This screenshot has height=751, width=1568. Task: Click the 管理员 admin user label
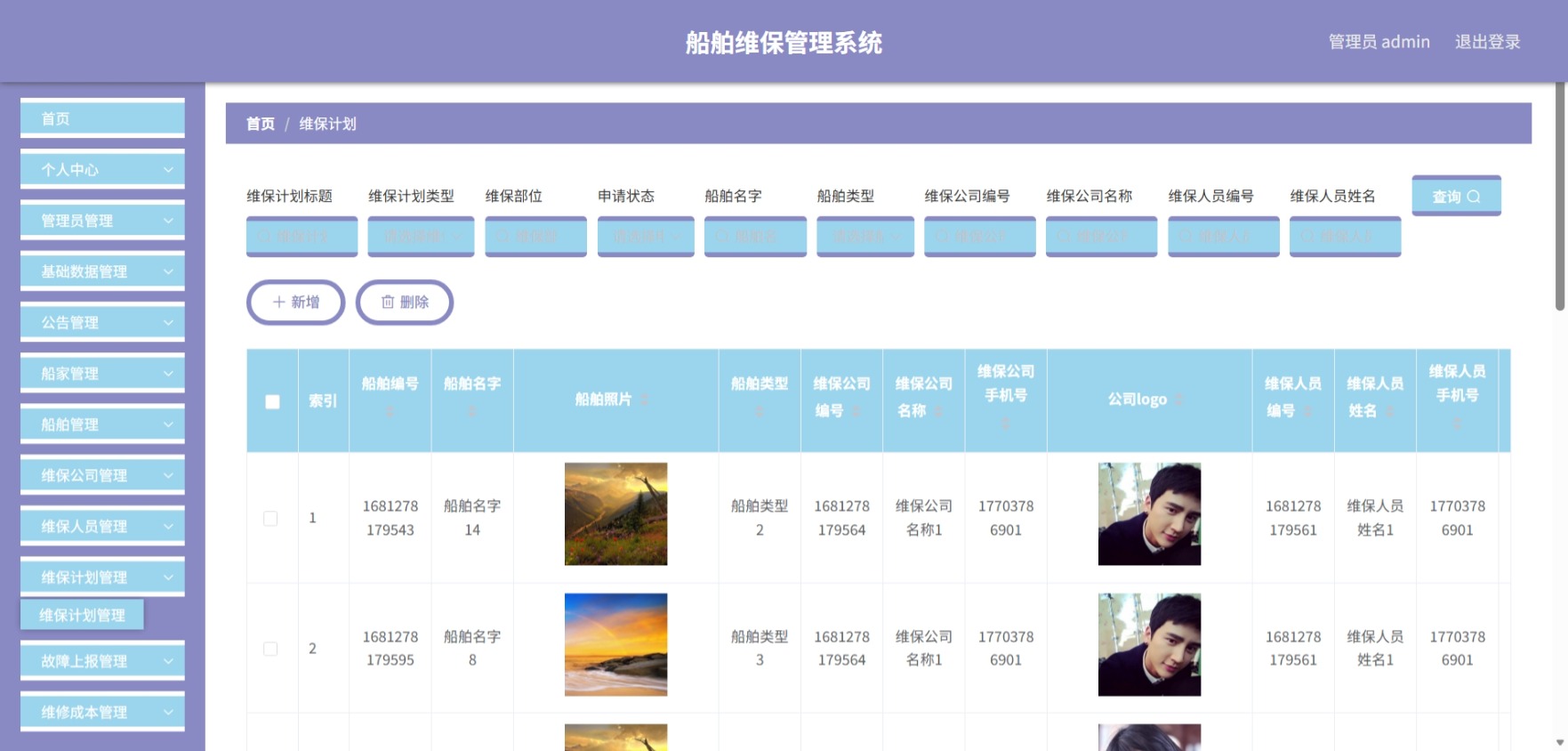[x=1379, y=42]
